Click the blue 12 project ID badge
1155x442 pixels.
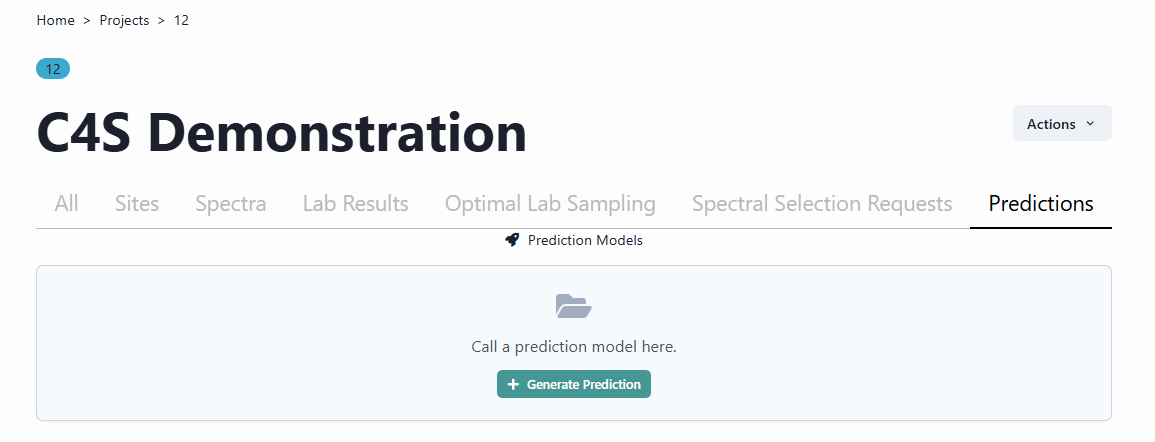53,69
